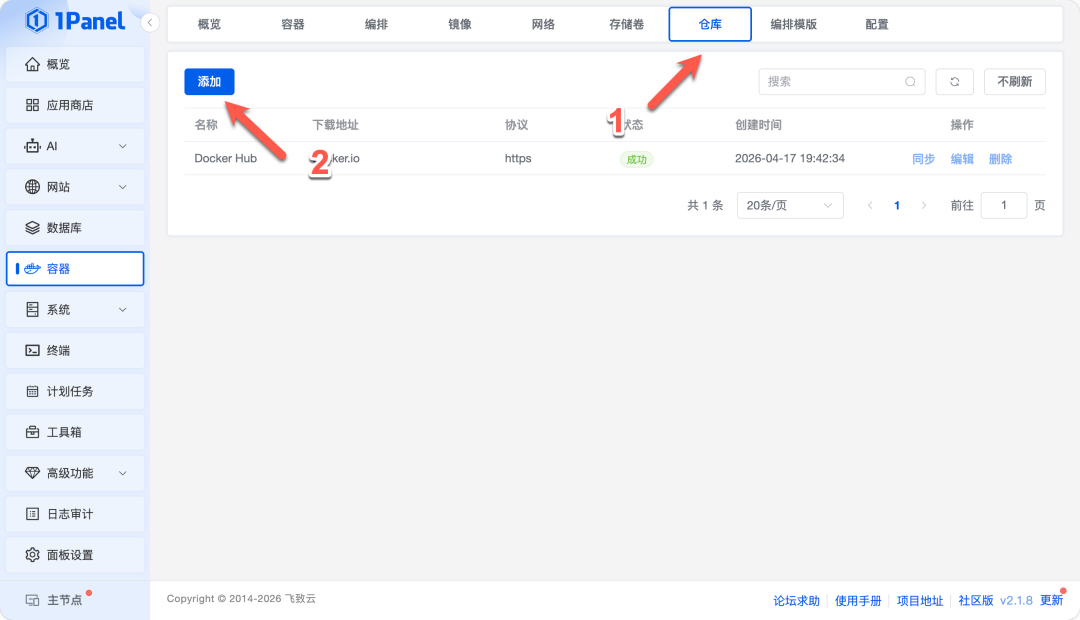The width and height of the screenshot is (1080, 620).
Task: Click the diamond icon beside 高级功能
Action: [32, 473]
